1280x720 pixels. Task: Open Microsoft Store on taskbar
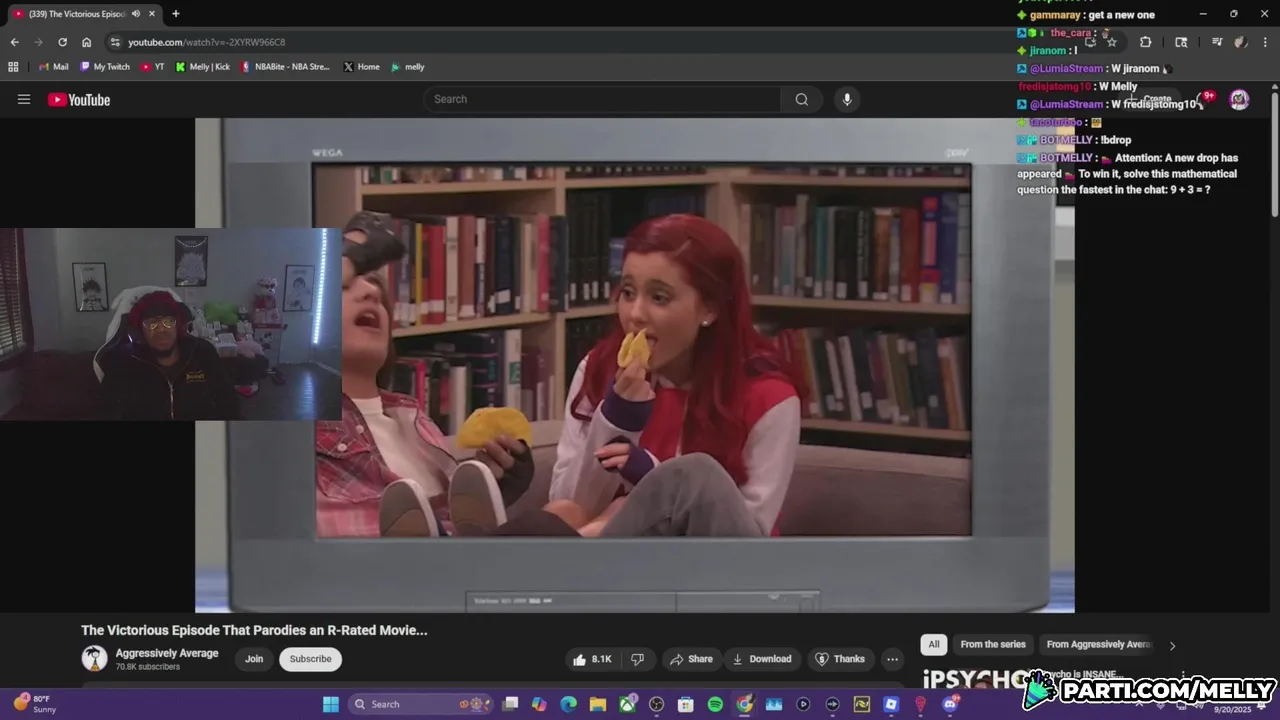pos(686,704)
